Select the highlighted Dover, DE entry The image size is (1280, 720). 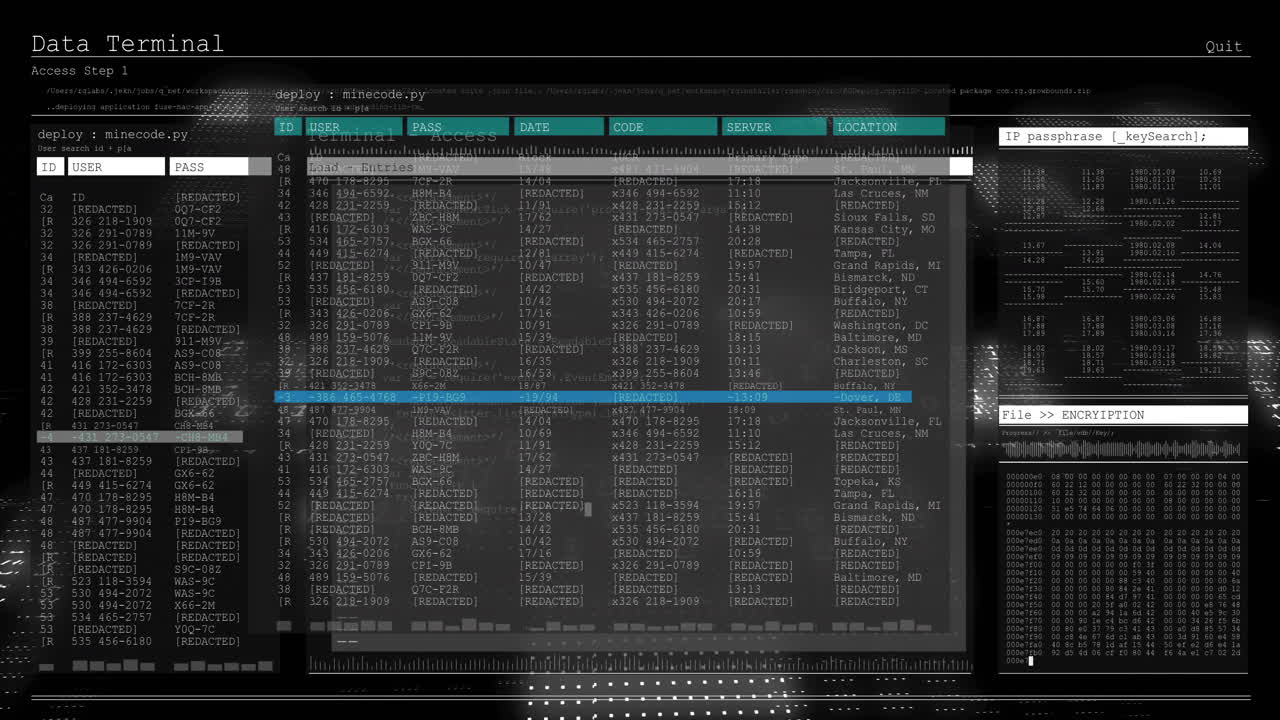[x=868, y=397]
